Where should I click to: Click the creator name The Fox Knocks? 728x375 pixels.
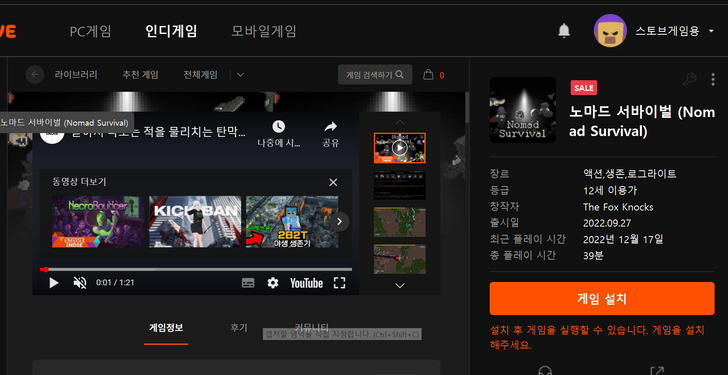618,207
